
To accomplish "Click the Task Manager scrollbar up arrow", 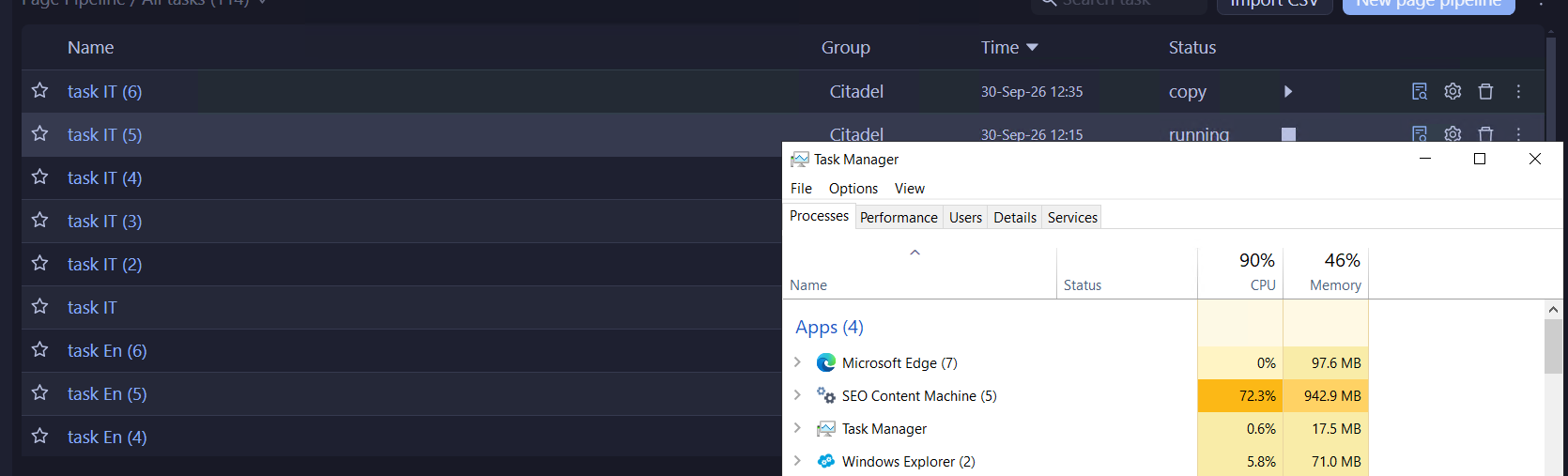I will click(1553, 309).
